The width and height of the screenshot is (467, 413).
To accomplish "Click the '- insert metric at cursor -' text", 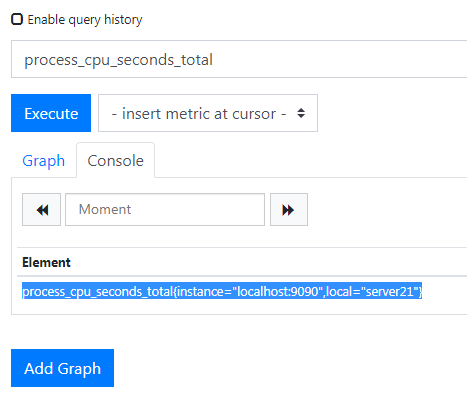I will 199,114.
